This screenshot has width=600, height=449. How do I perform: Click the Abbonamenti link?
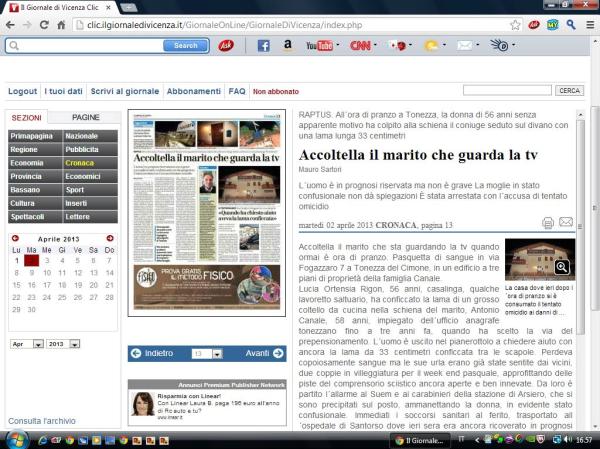(194, 91)
